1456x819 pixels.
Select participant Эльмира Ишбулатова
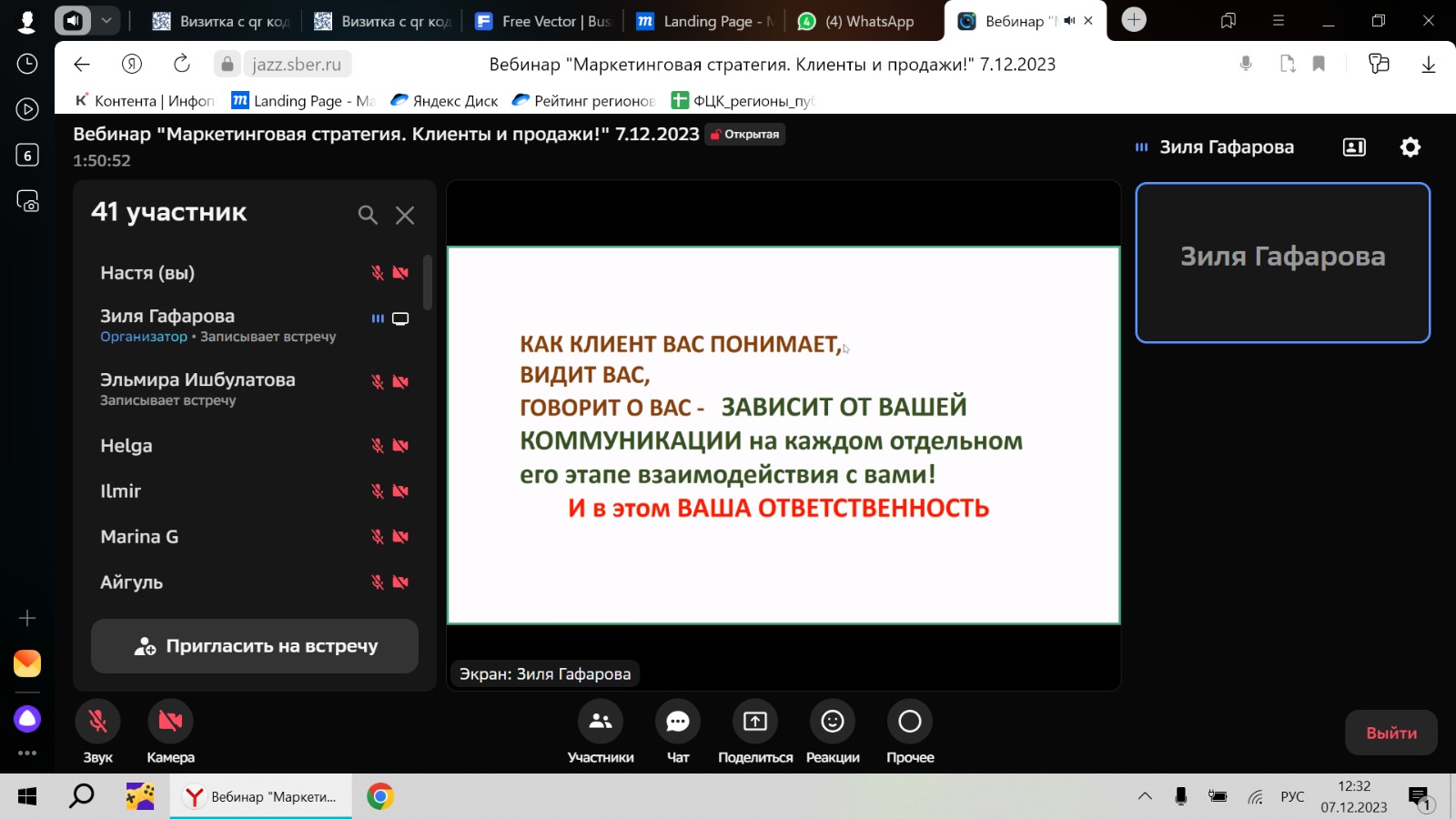tap(255, 389)
